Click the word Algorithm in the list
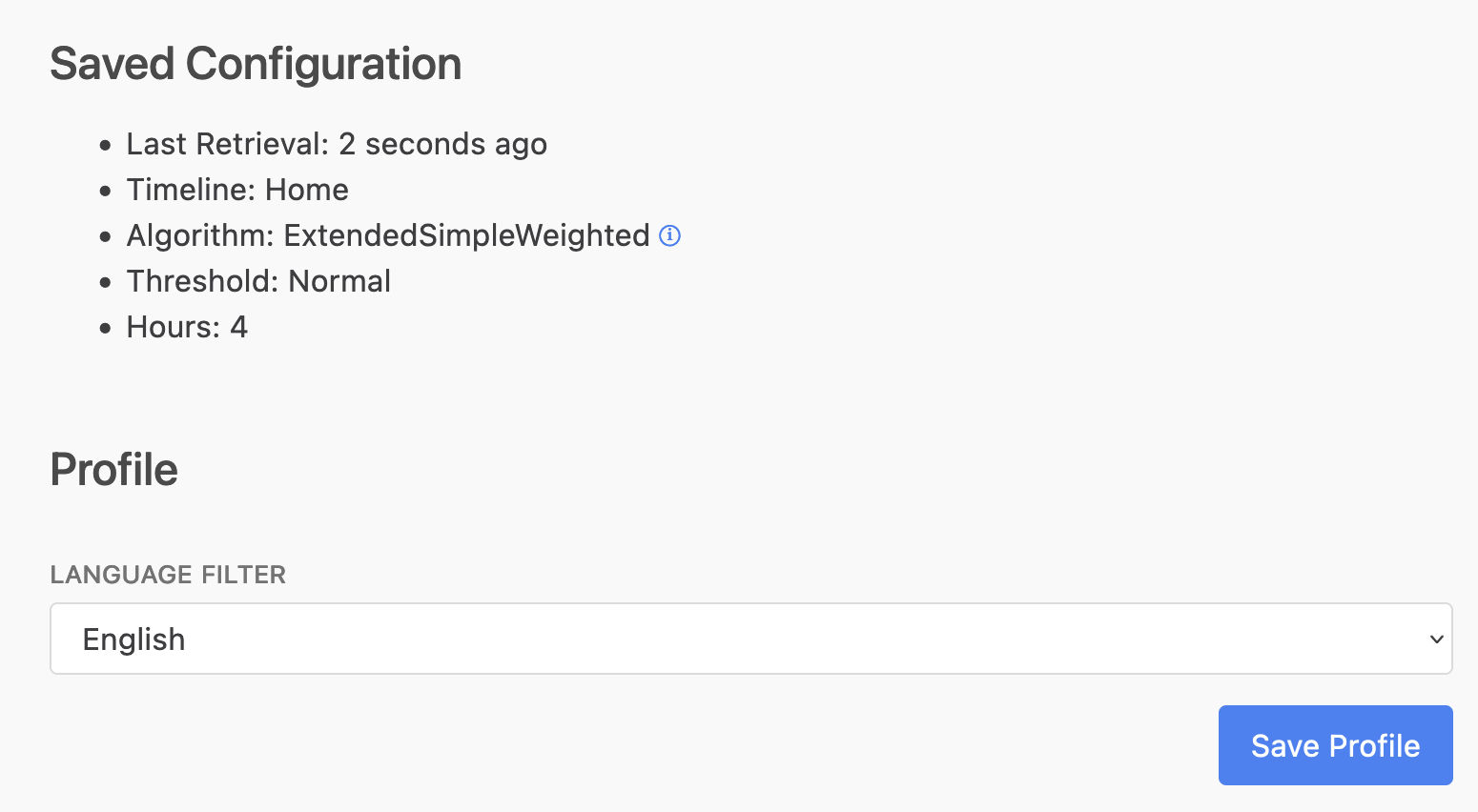The image size is (1478, 812). click(x=195, y=235)
